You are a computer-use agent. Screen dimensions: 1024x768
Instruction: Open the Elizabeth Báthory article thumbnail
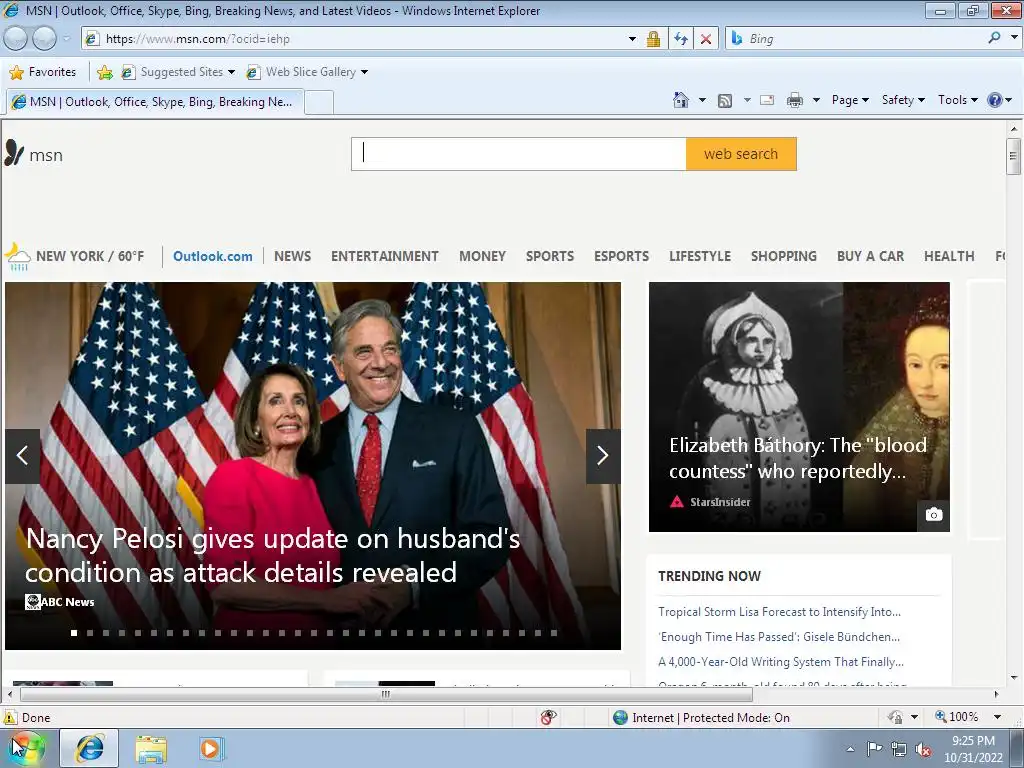tap(799, 406)
